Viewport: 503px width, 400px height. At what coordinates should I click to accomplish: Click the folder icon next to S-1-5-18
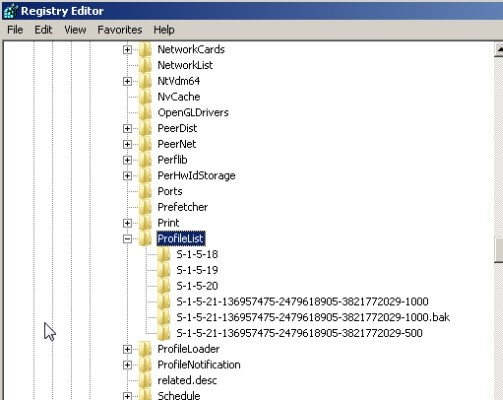tap(164, 254)
